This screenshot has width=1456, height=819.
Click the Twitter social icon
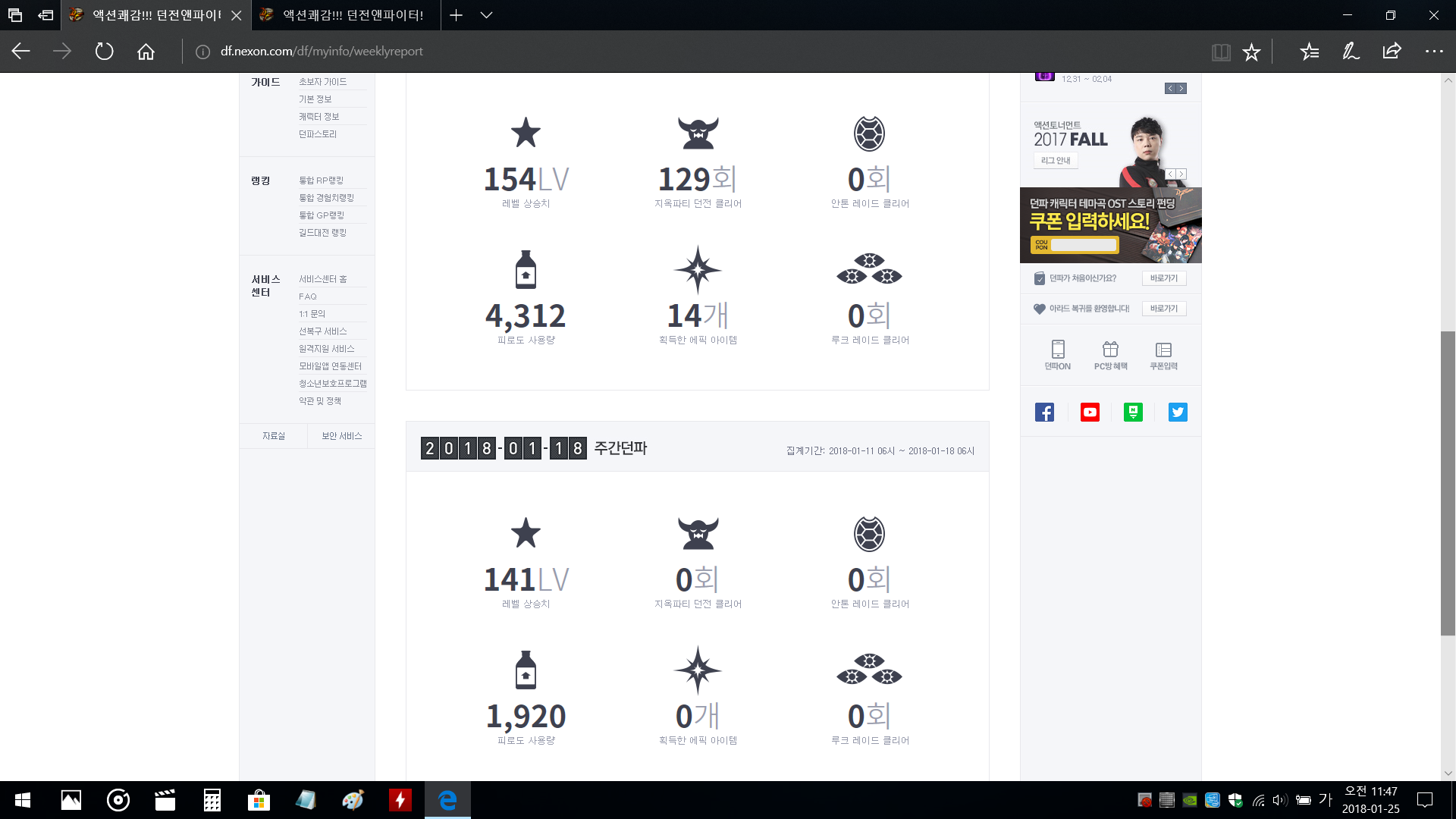[1178, 412]
